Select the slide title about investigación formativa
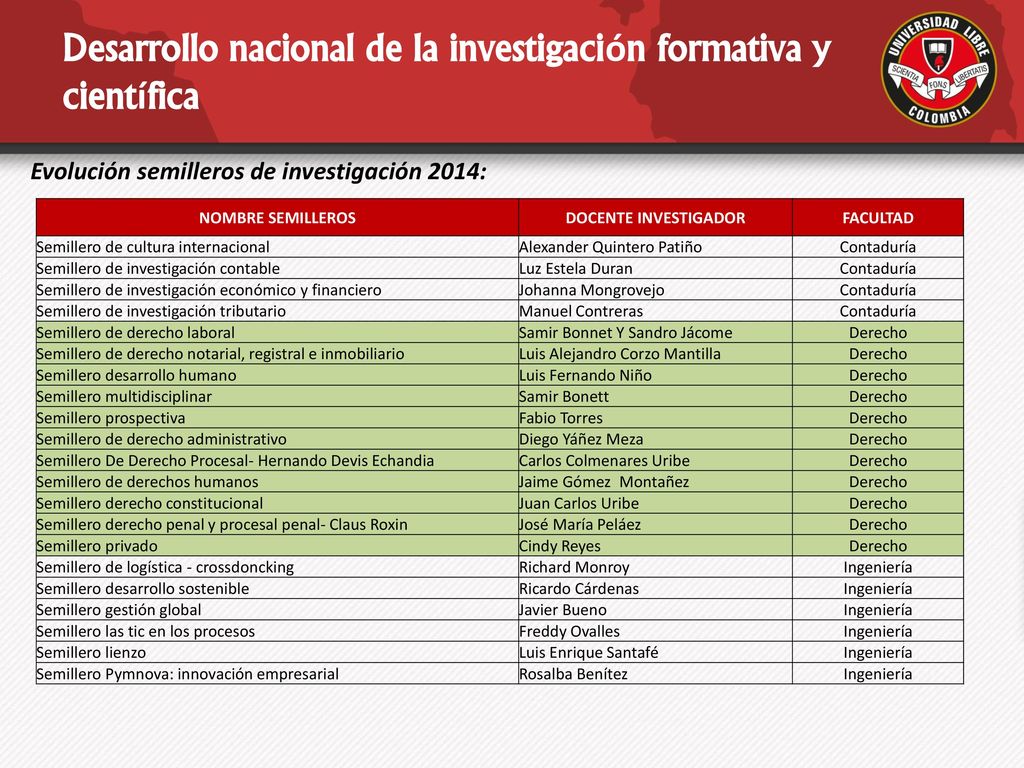Screen dimensions: 1024x768 pos(447,72)
